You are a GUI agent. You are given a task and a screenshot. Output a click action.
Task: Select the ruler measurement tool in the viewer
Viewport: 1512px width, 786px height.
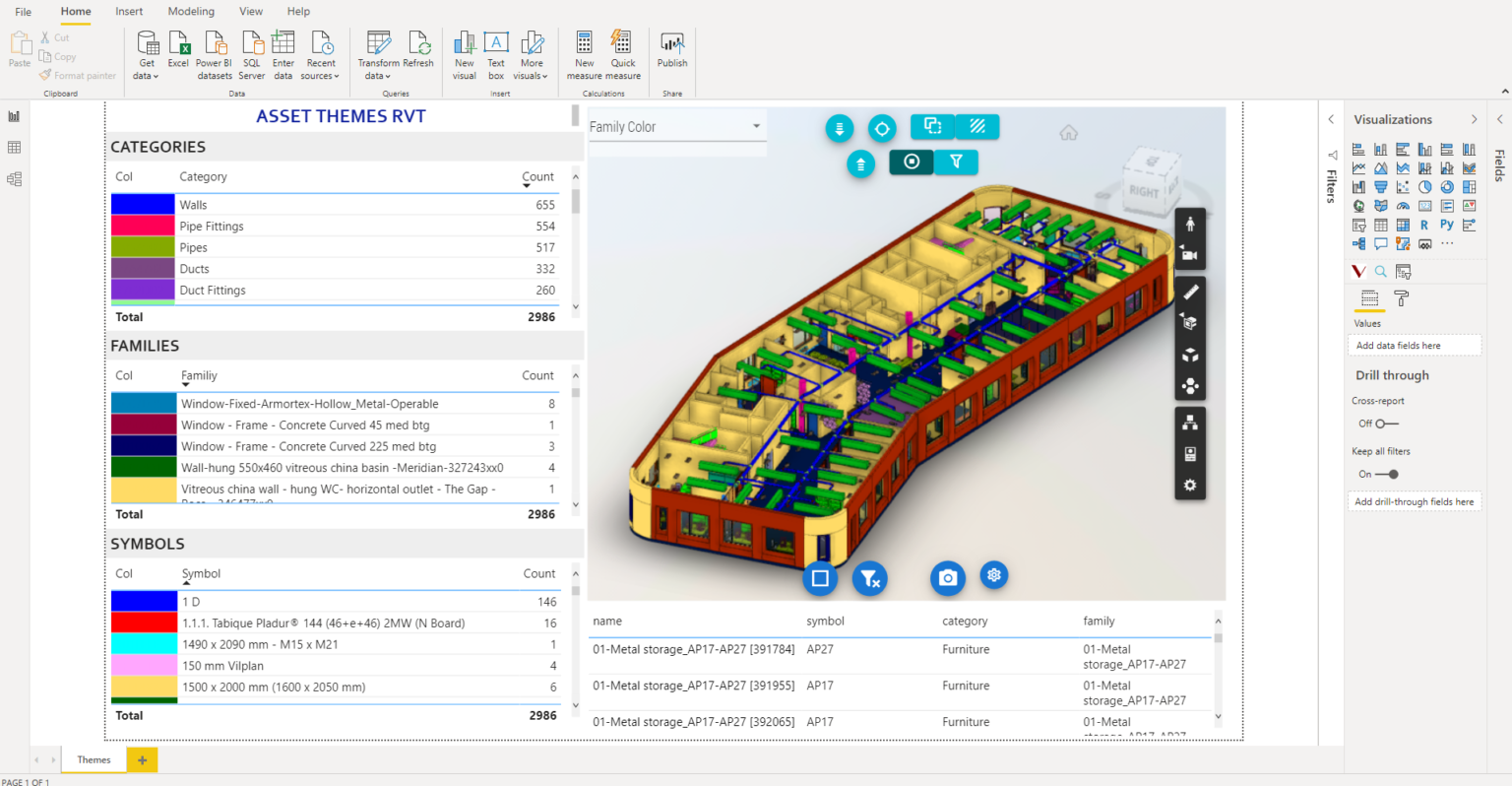coord(1189,291)
